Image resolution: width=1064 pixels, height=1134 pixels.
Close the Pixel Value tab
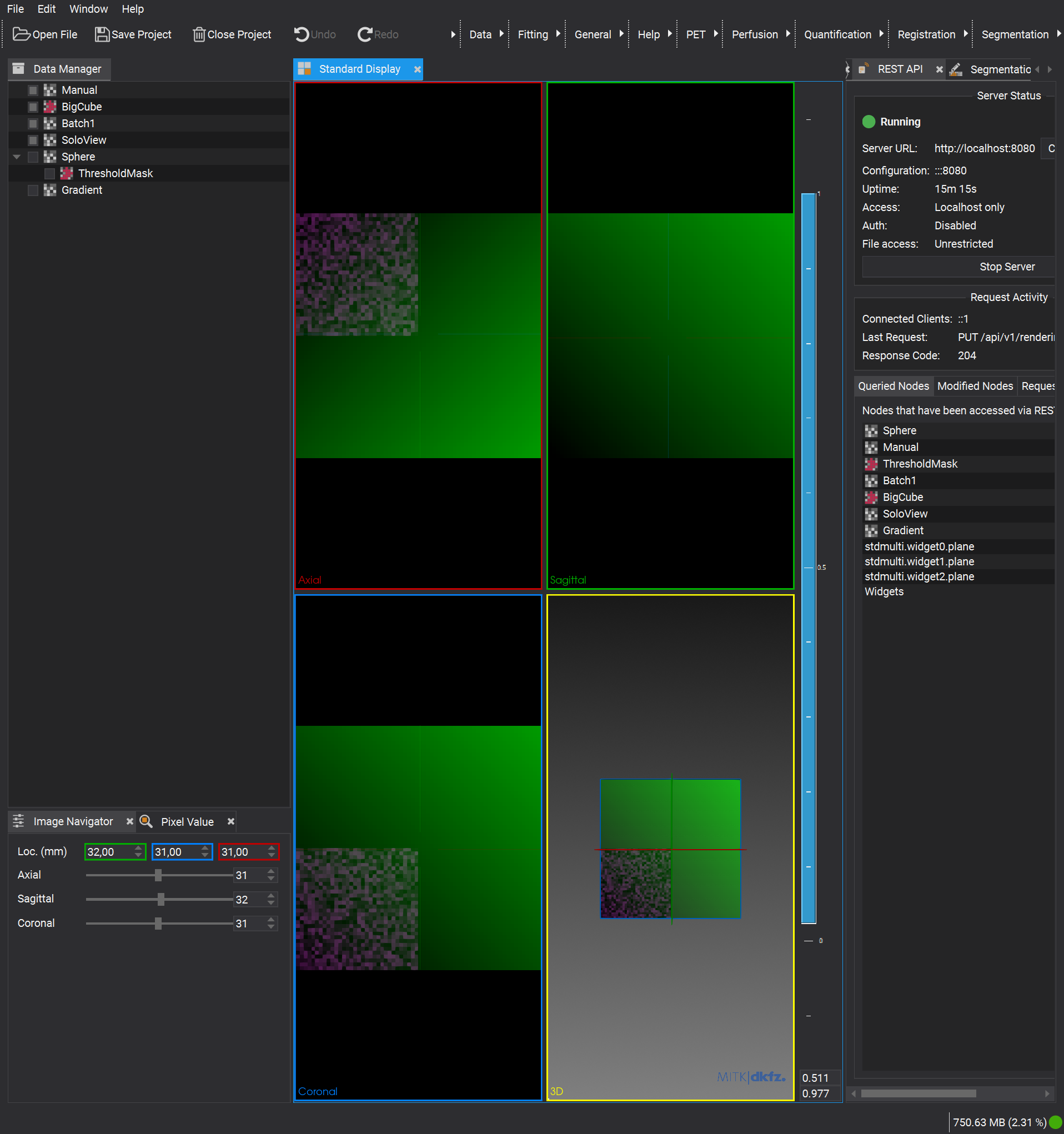point(231,821)
